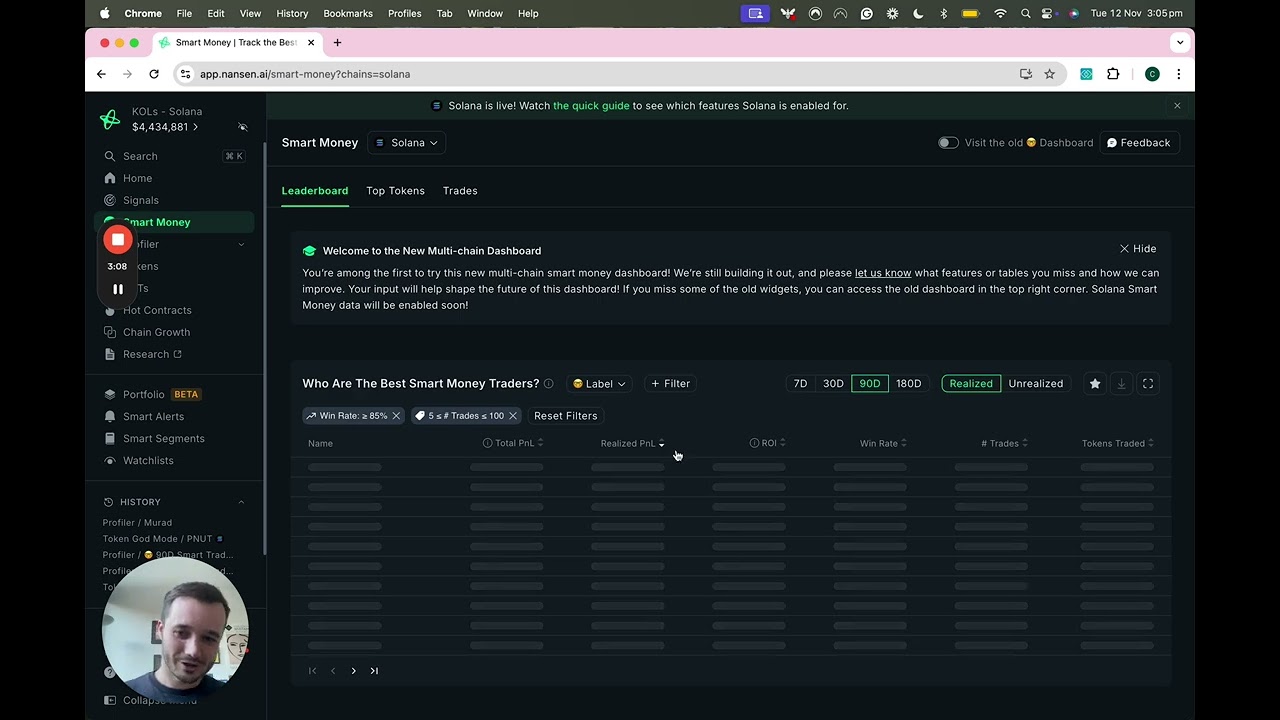Switch to Unrealized PnL
The image size is (1280, 720).
tap(1035, 384)
